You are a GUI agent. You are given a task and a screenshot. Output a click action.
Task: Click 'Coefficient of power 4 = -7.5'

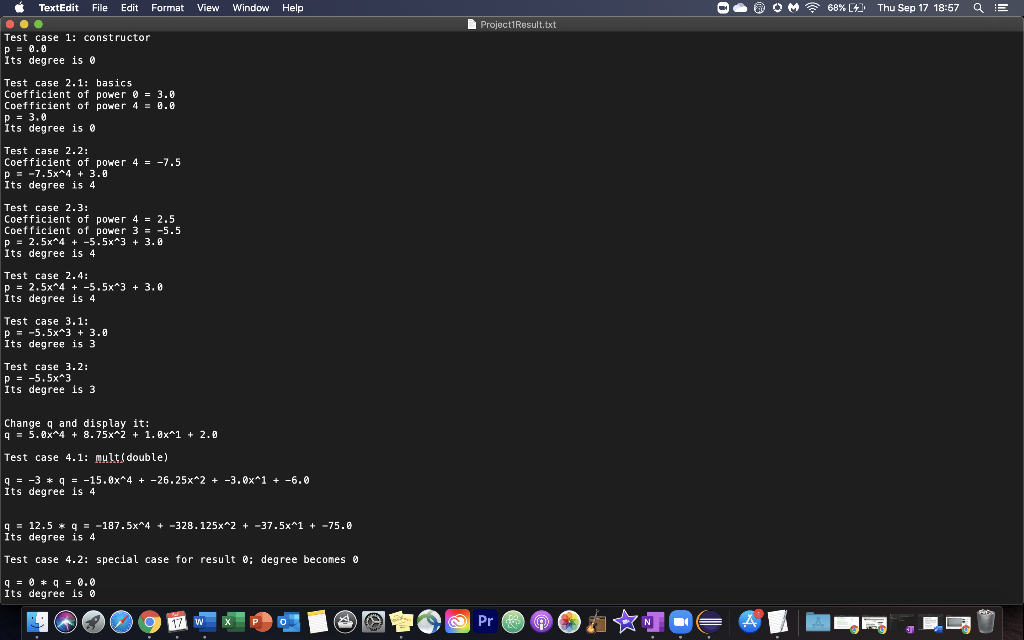point(93,163)
